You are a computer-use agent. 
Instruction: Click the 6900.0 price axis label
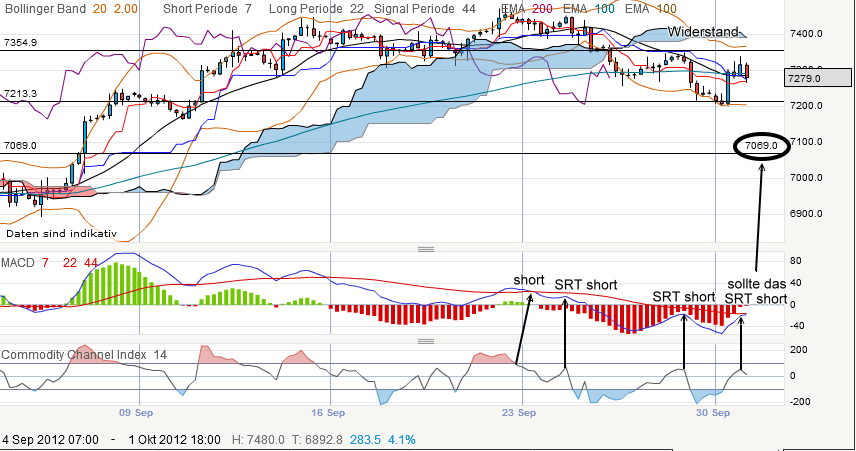[806, 213]
